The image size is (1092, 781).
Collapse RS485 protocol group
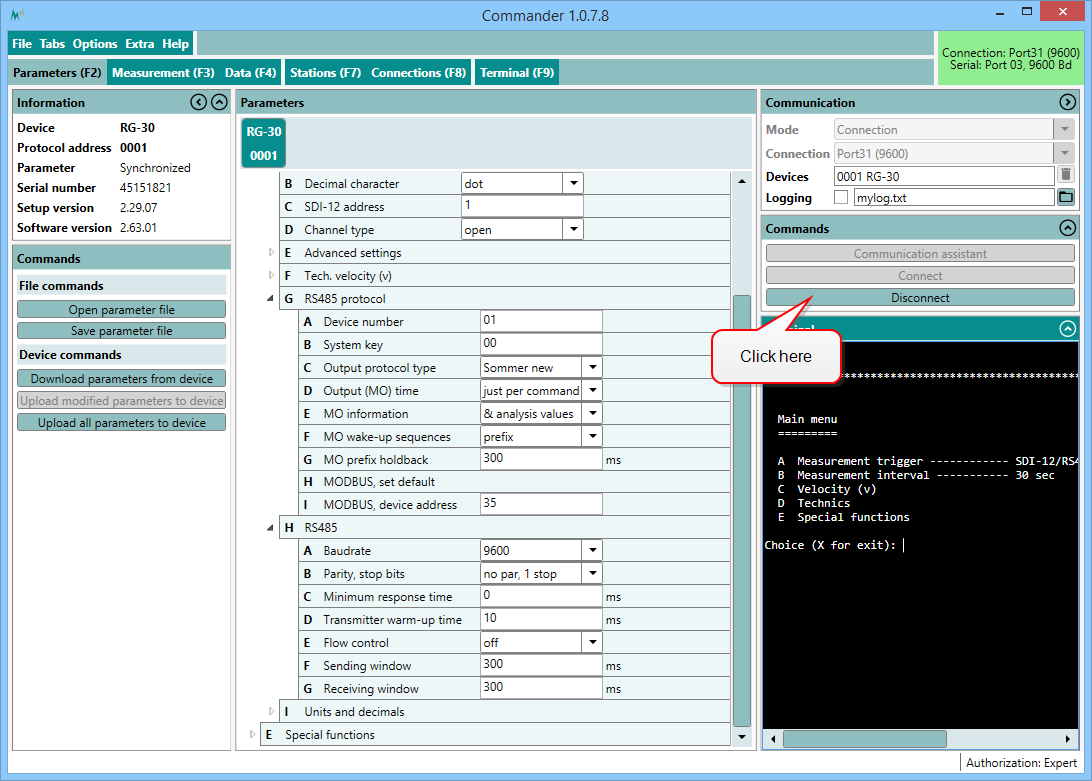click(270, 299)
